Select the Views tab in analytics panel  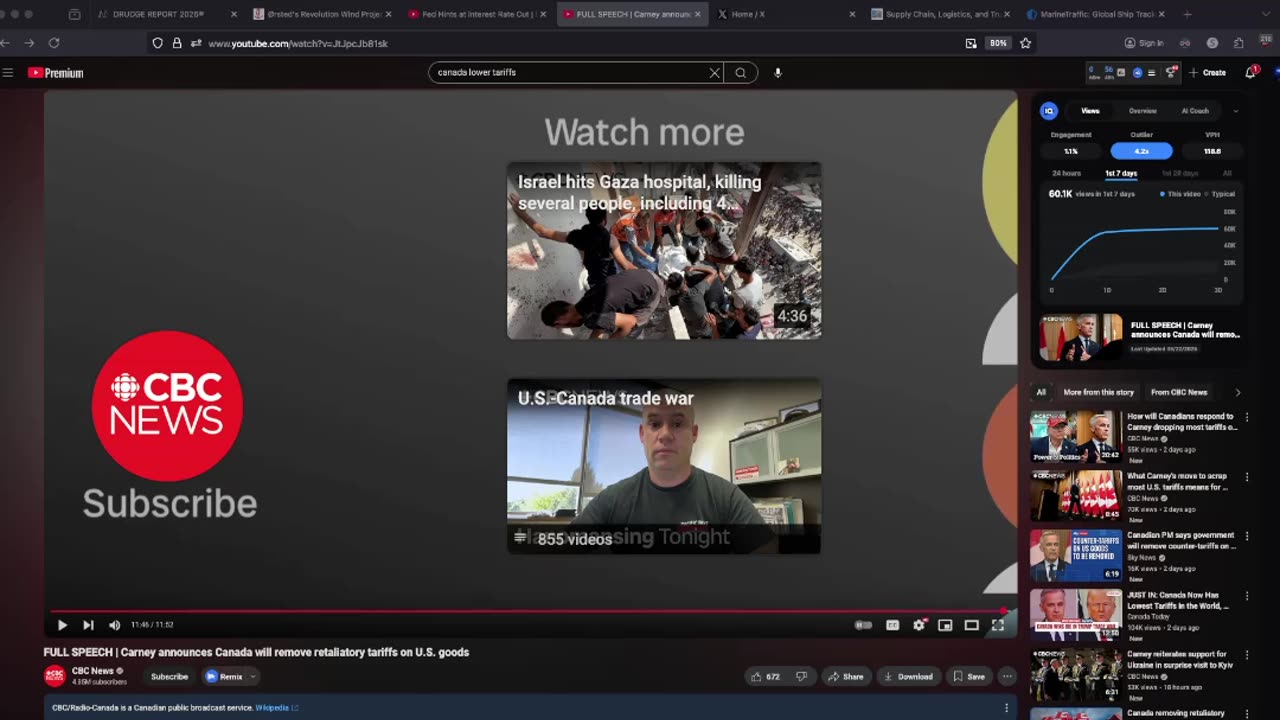(1090, 111)
